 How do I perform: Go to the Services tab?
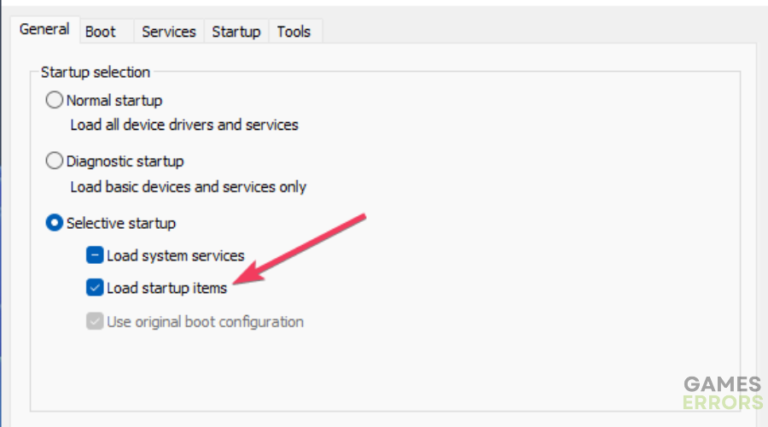[168, 32]
